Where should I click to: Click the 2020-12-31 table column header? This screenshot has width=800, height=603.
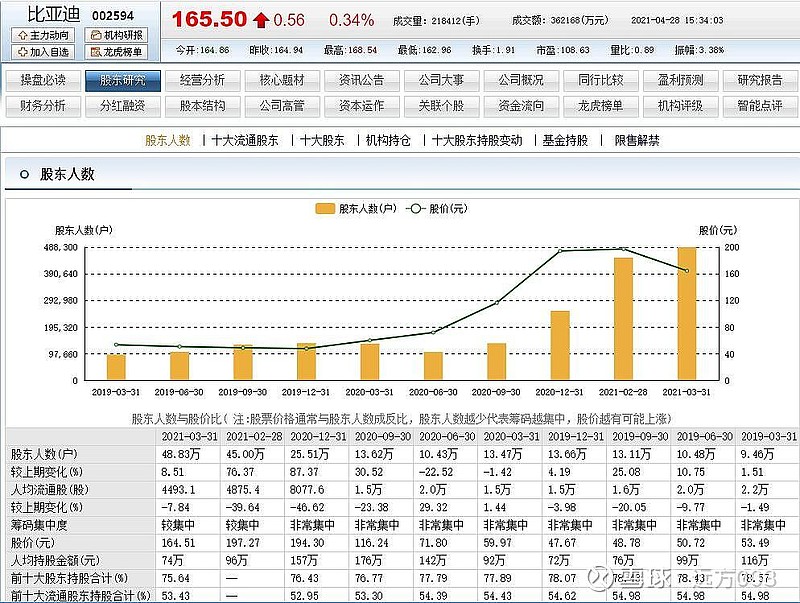click(x=318, y=436)
